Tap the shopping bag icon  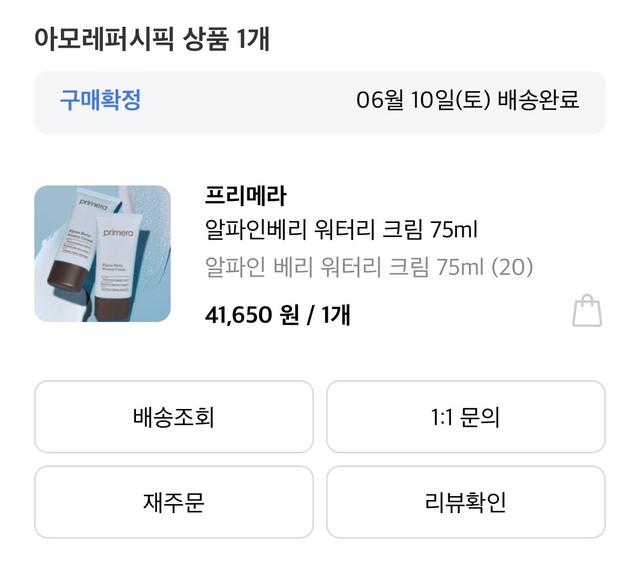tap(587, 311)
